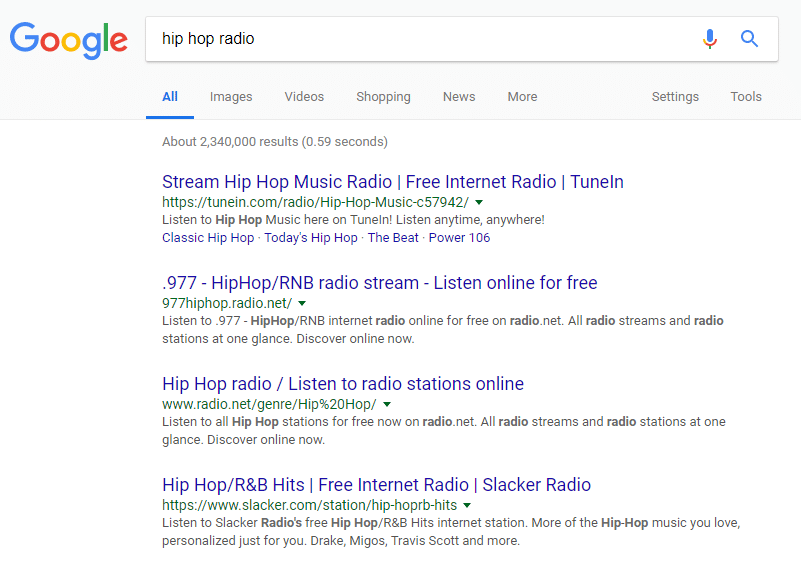Click the https://tunein.com/radio/Hip-Hop-Music-c57942/ URL text
Viewport: 801px width, 565px height.
pos(315,202)
